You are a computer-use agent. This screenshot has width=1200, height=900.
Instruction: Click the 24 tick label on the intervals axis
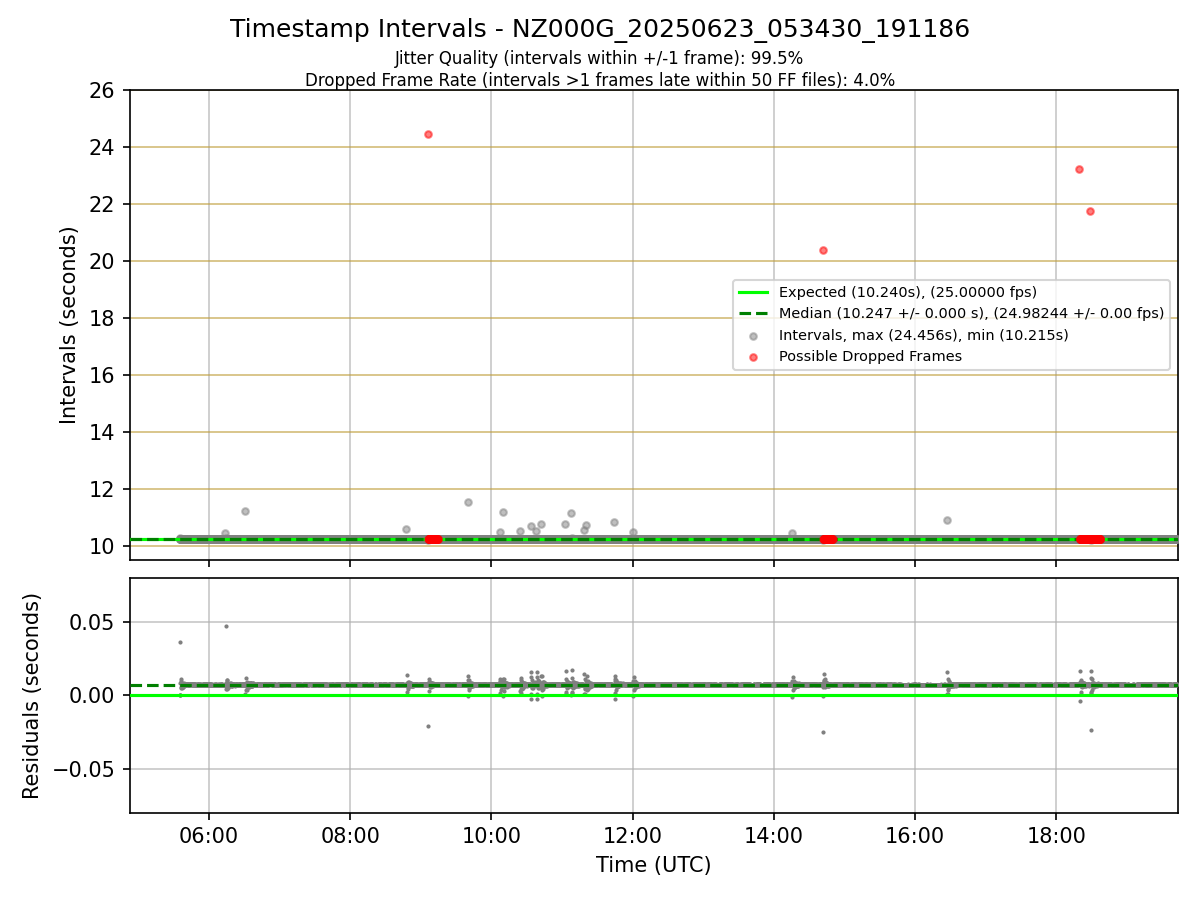click(104, 147)
